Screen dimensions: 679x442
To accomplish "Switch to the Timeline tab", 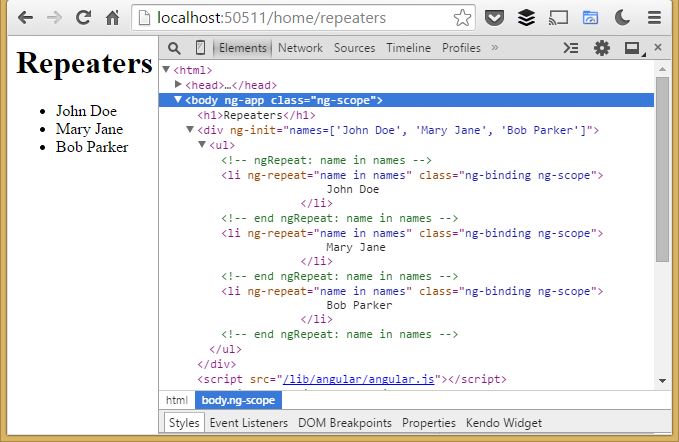I will pyautogui.click(x=408, y=48).
